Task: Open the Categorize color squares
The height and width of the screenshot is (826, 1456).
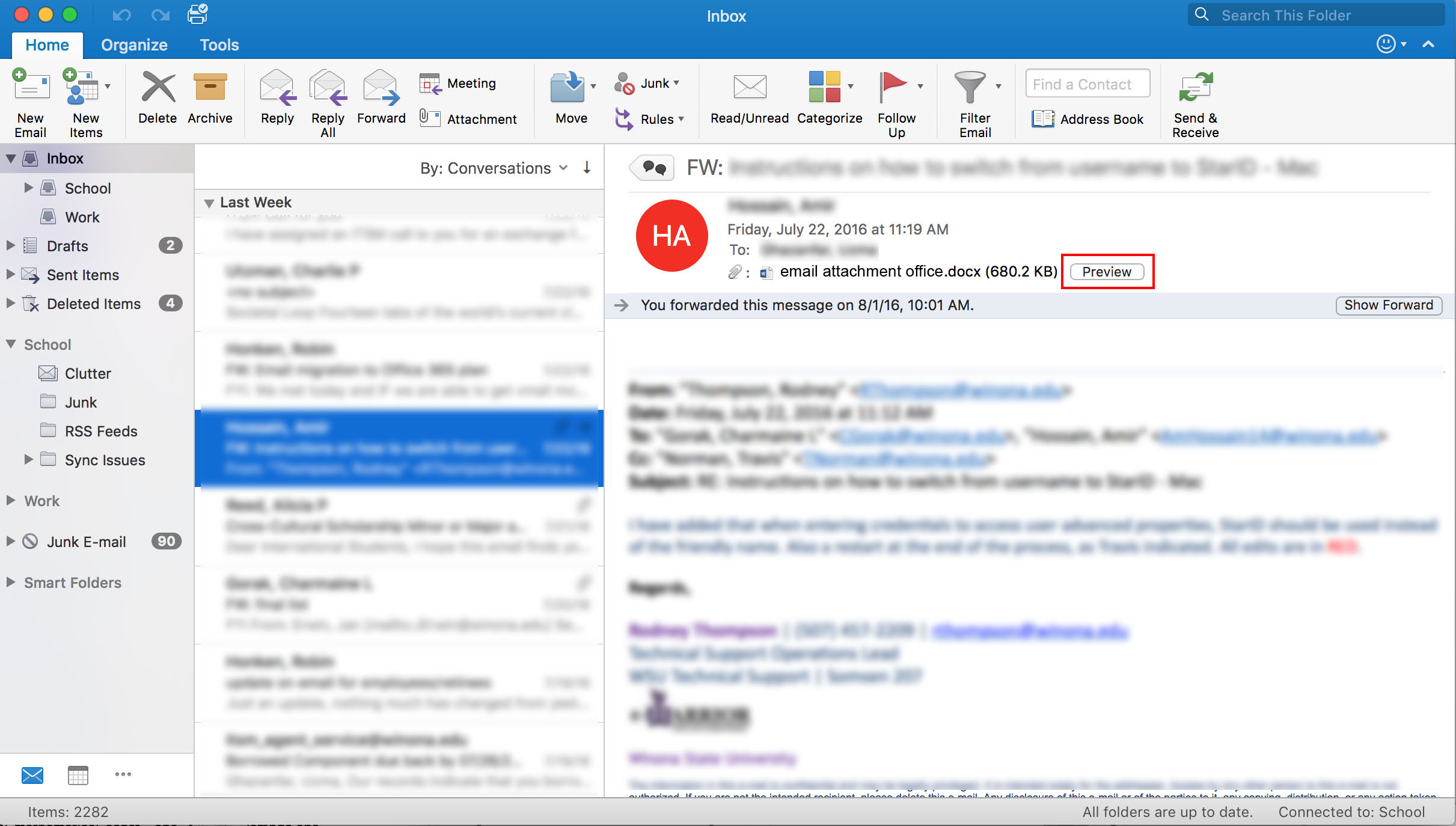Action: (824, 88)
